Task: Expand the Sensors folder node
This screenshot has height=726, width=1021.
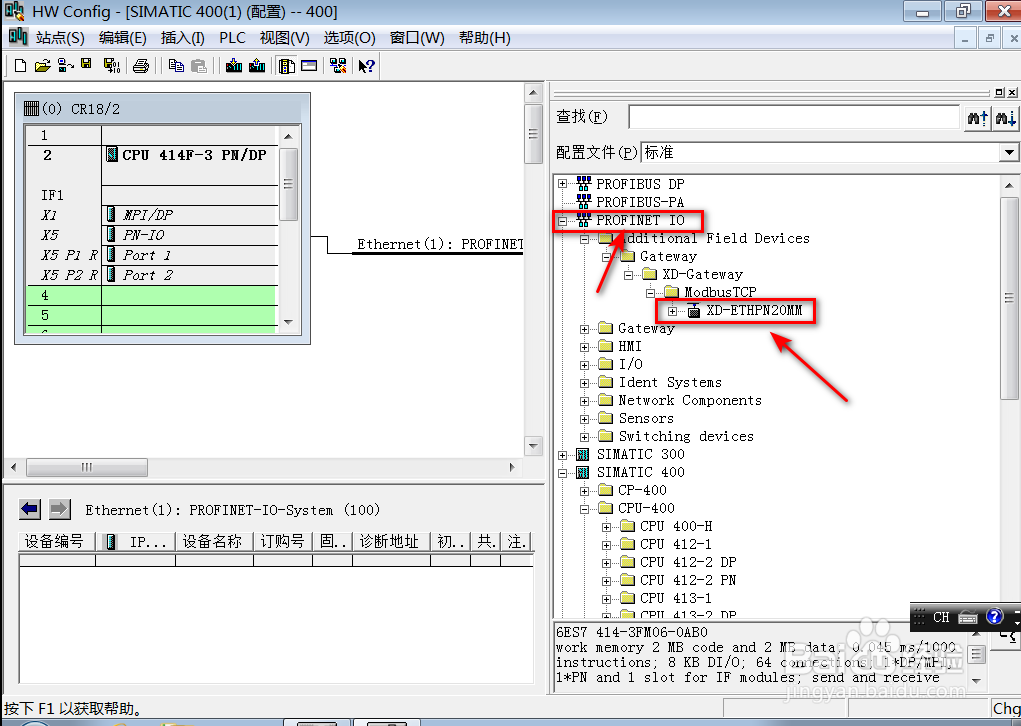Action: (x=584, y=419)
